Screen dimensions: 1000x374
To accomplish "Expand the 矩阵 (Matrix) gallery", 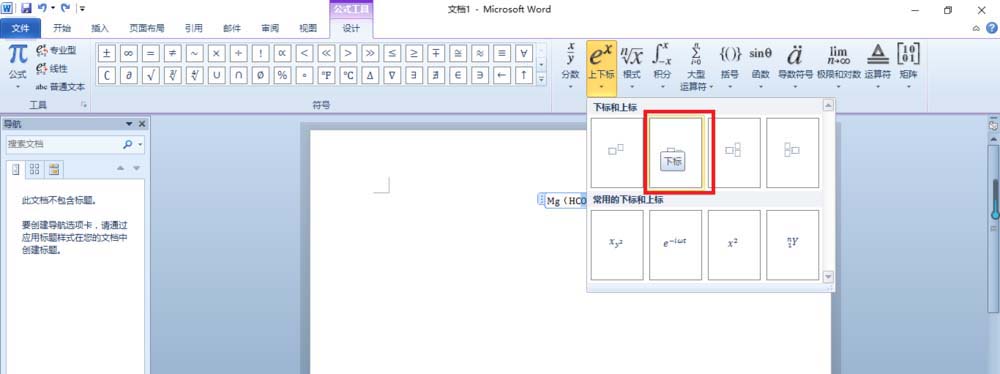I will click(x=908, y=66).
